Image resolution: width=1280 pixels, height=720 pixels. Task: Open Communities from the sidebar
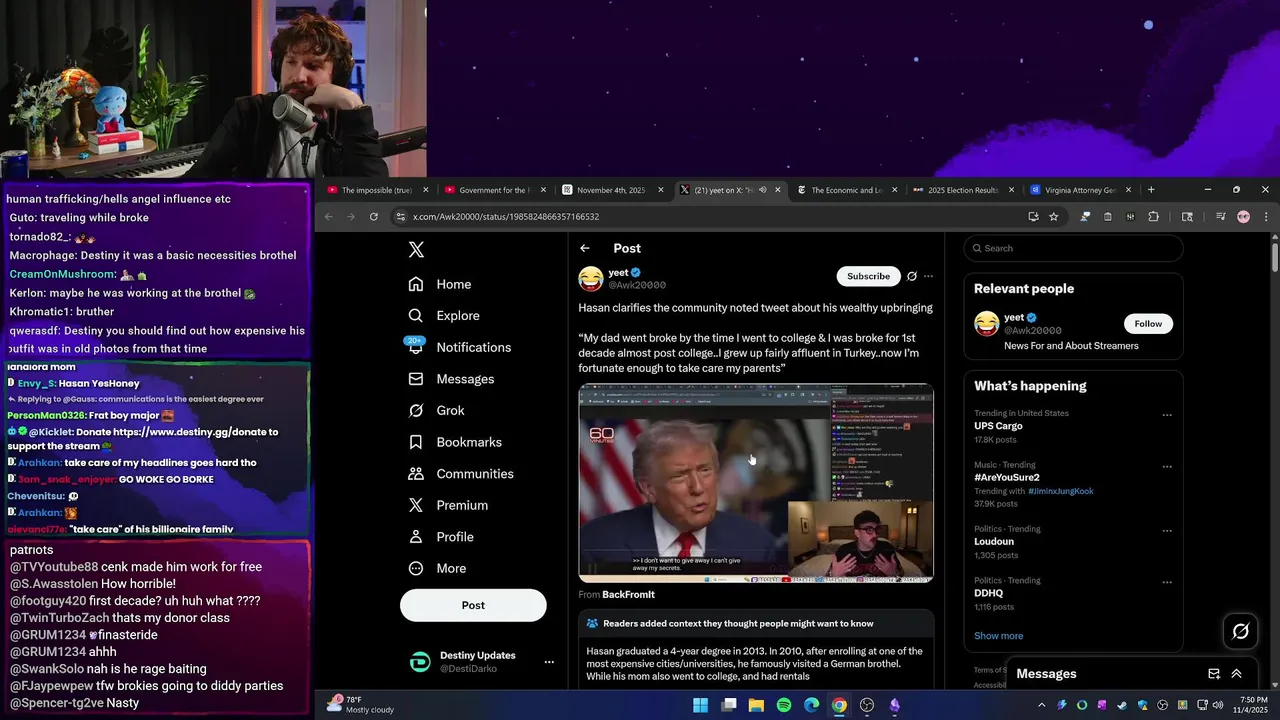pos(461,473)
